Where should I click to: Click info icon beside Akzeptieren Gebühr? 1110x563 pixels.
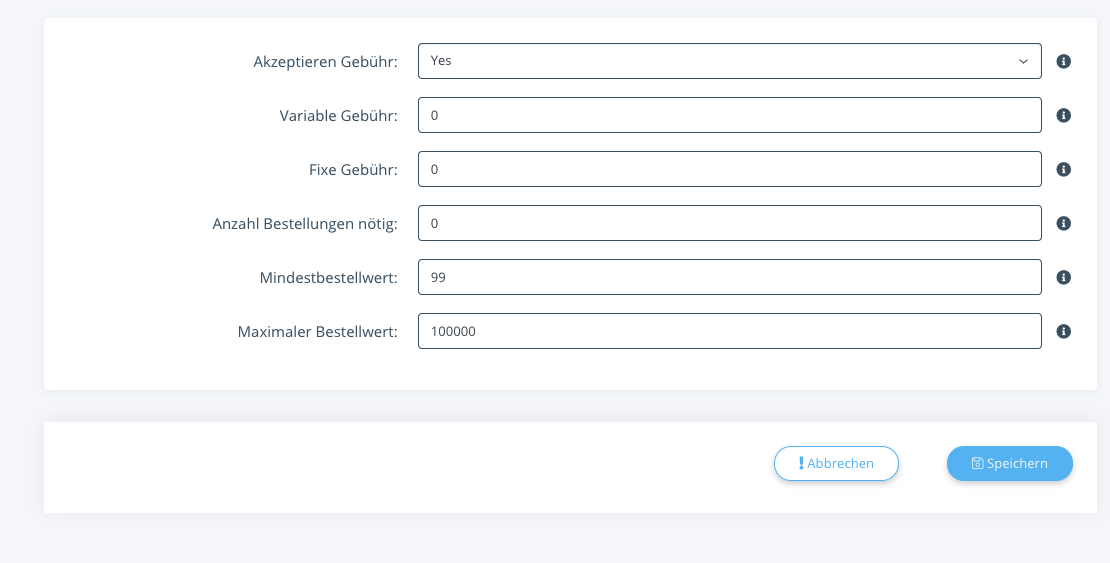point(1063,62)
